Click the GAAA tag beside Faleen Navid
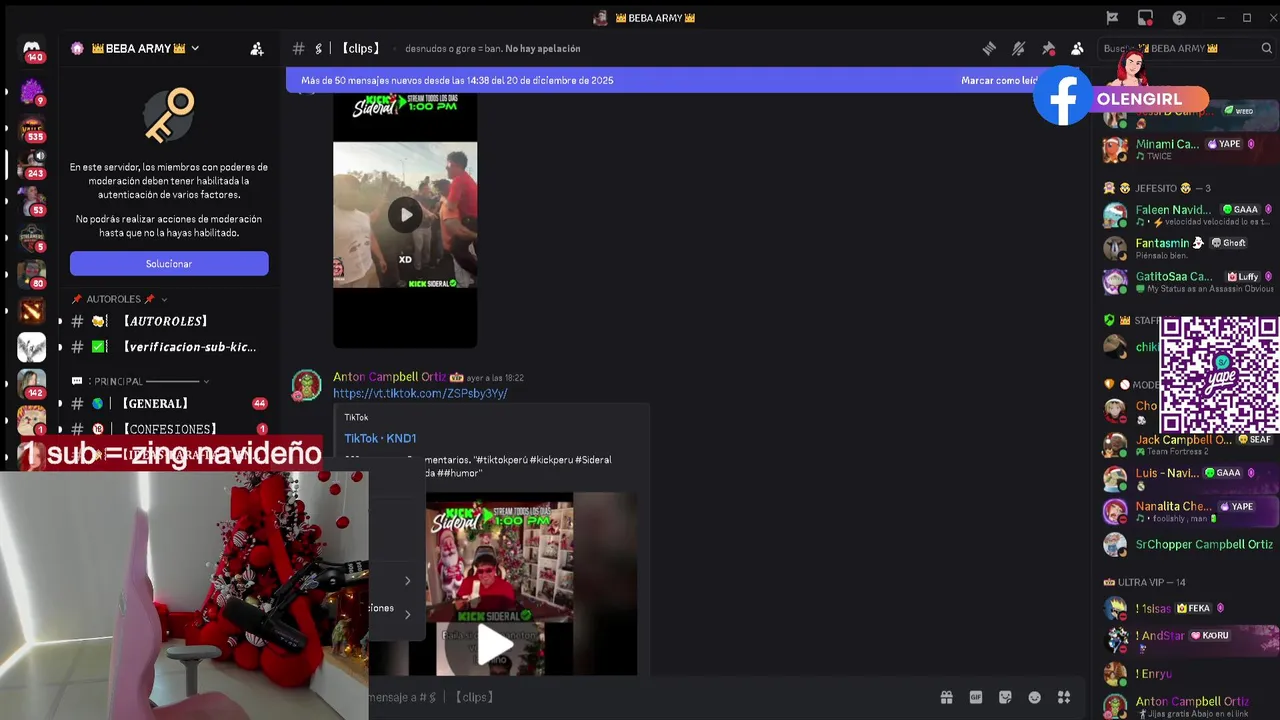This screenshot has width=1280, height=720. (1241, 210)
